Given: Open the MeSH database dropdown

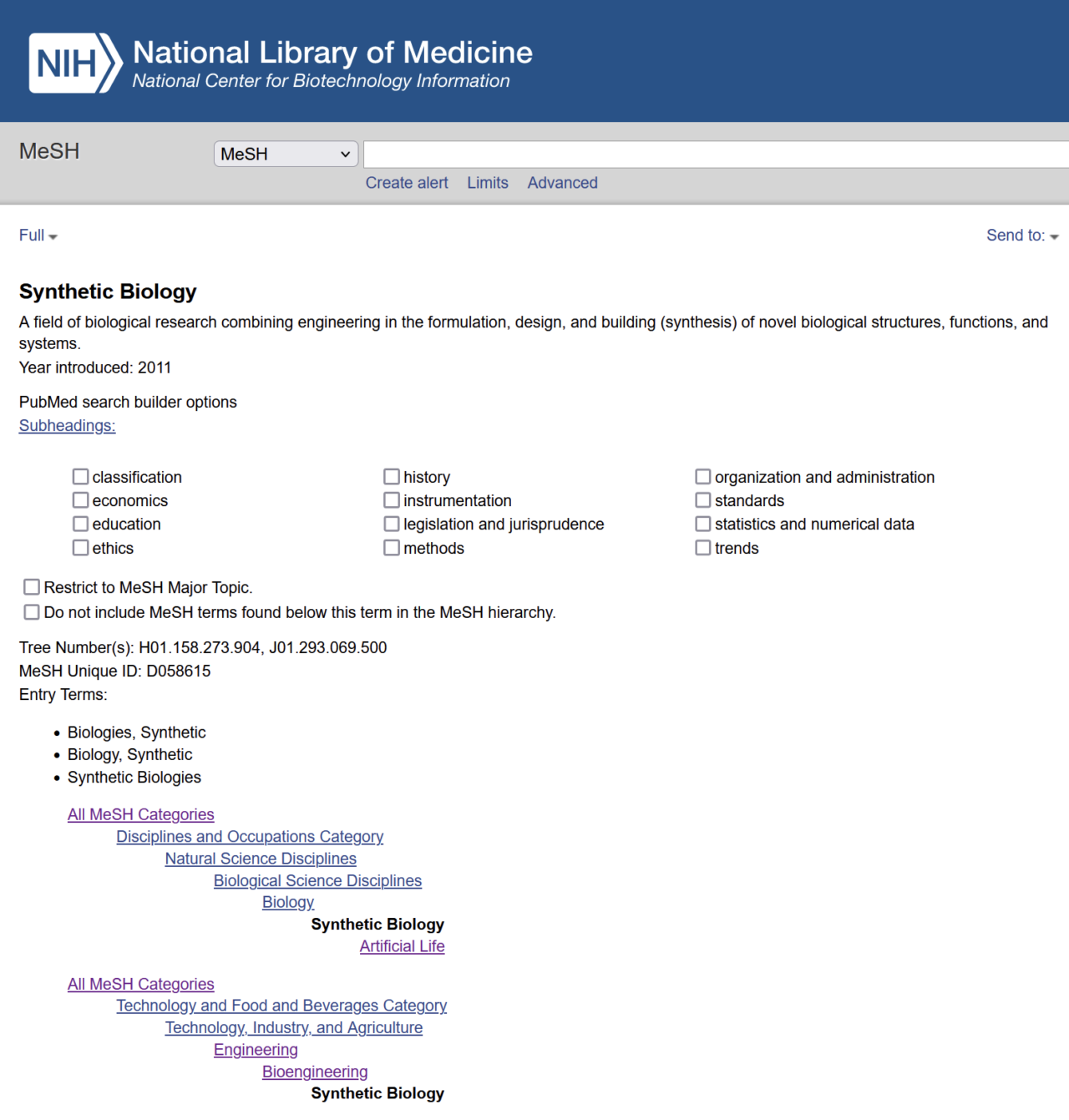Looking at the screenshot, I should pos(286,154).
